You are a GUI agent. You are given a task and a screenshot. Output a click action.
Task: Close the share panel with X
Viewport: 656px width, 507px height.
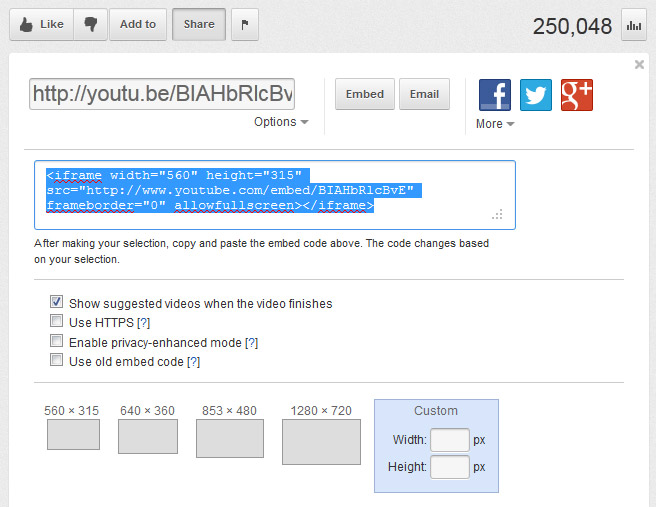pyautogui.click(x=639, y=64)
